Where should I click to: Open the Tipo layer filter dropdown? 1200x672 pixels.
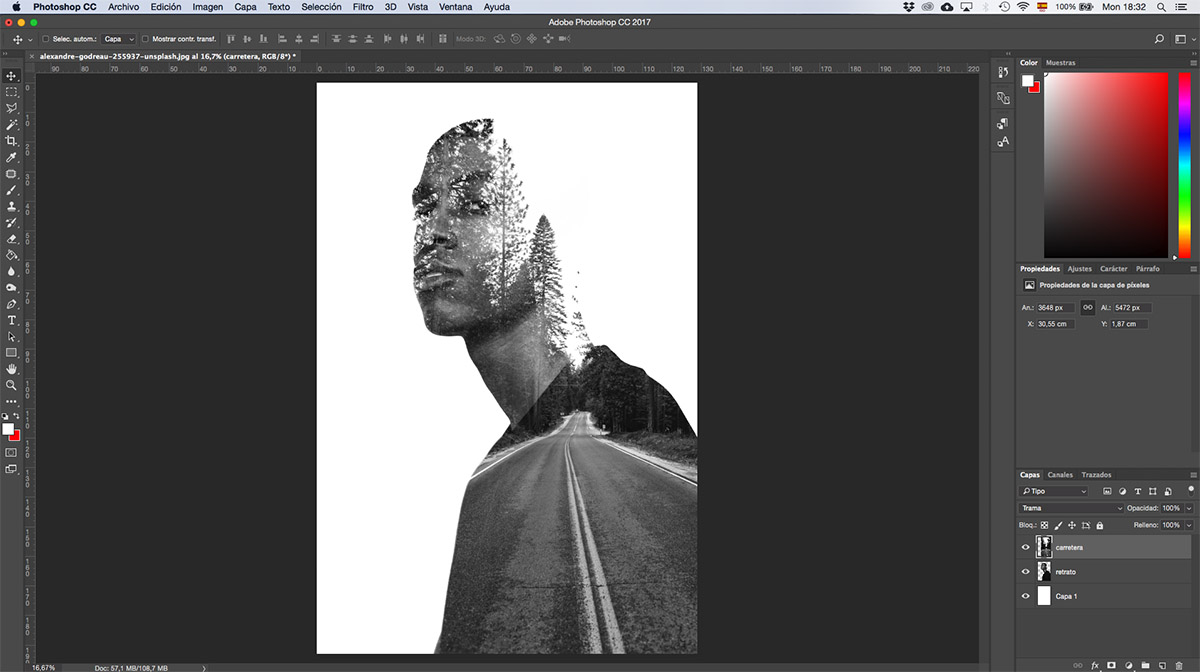click(1054, 491)
